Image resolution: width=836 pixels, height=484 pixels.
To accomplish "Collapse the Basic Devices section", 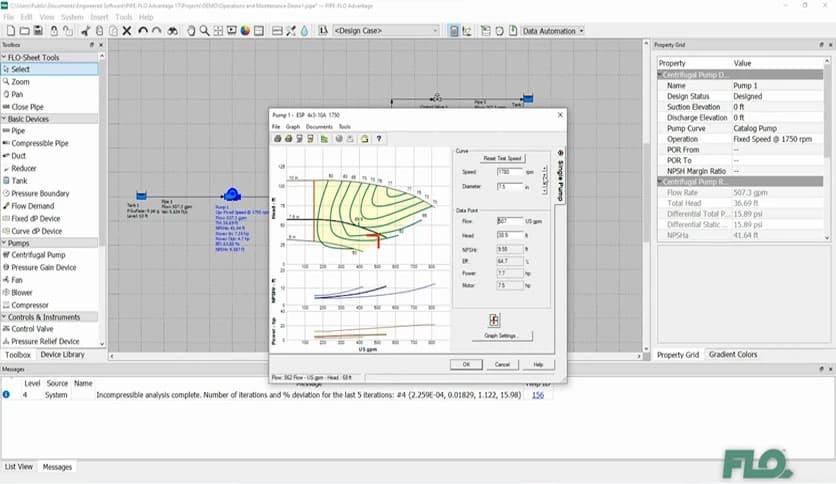I will tap(4, 119).
